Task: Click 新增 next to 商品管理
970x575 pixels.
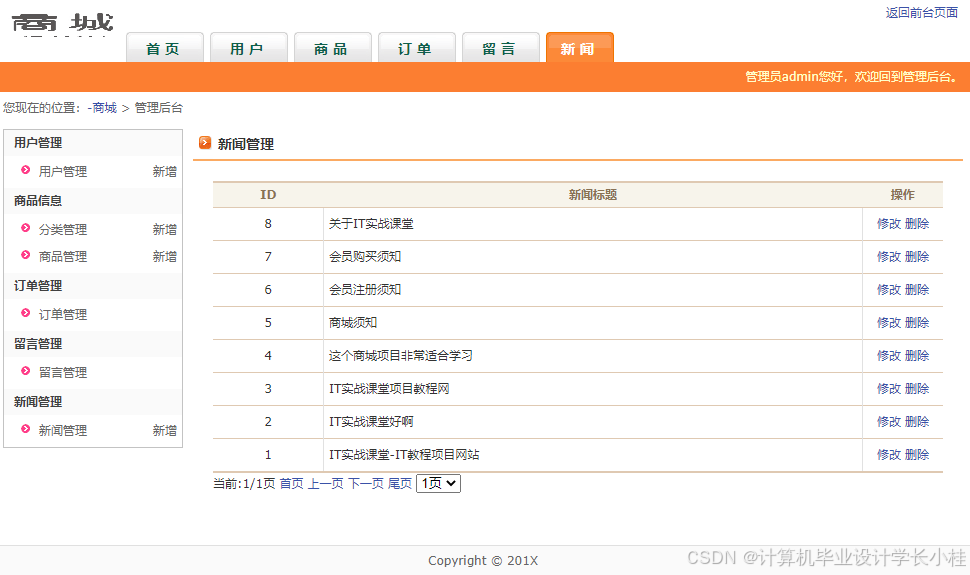Action: [x=165, y=256]
